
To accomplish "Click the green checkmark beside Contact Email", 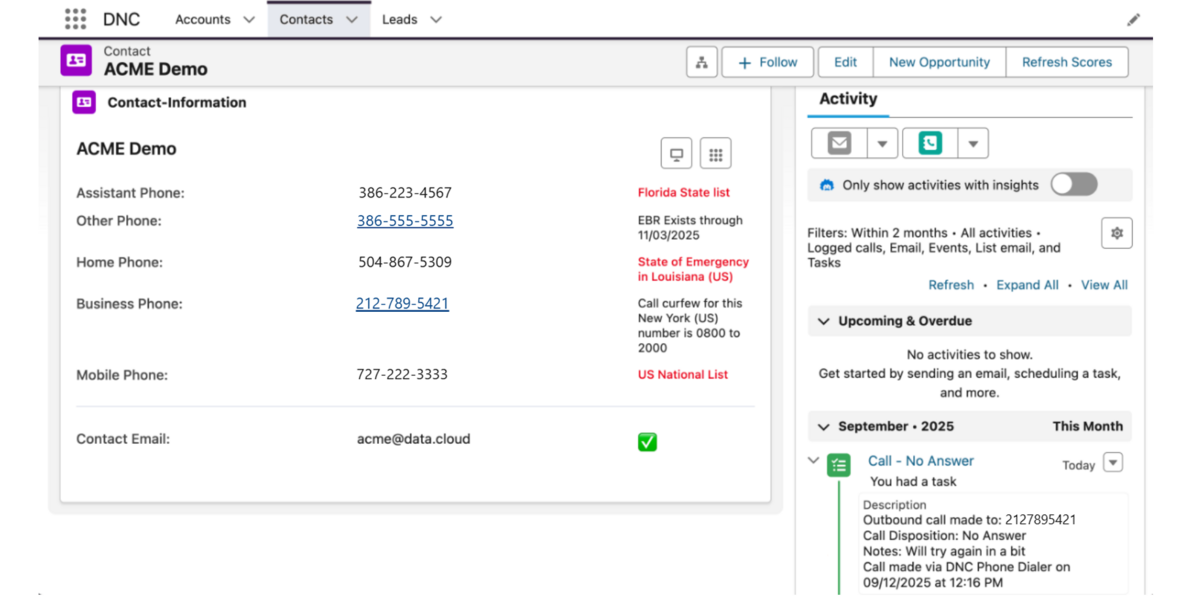I will [x=647, y=442].
